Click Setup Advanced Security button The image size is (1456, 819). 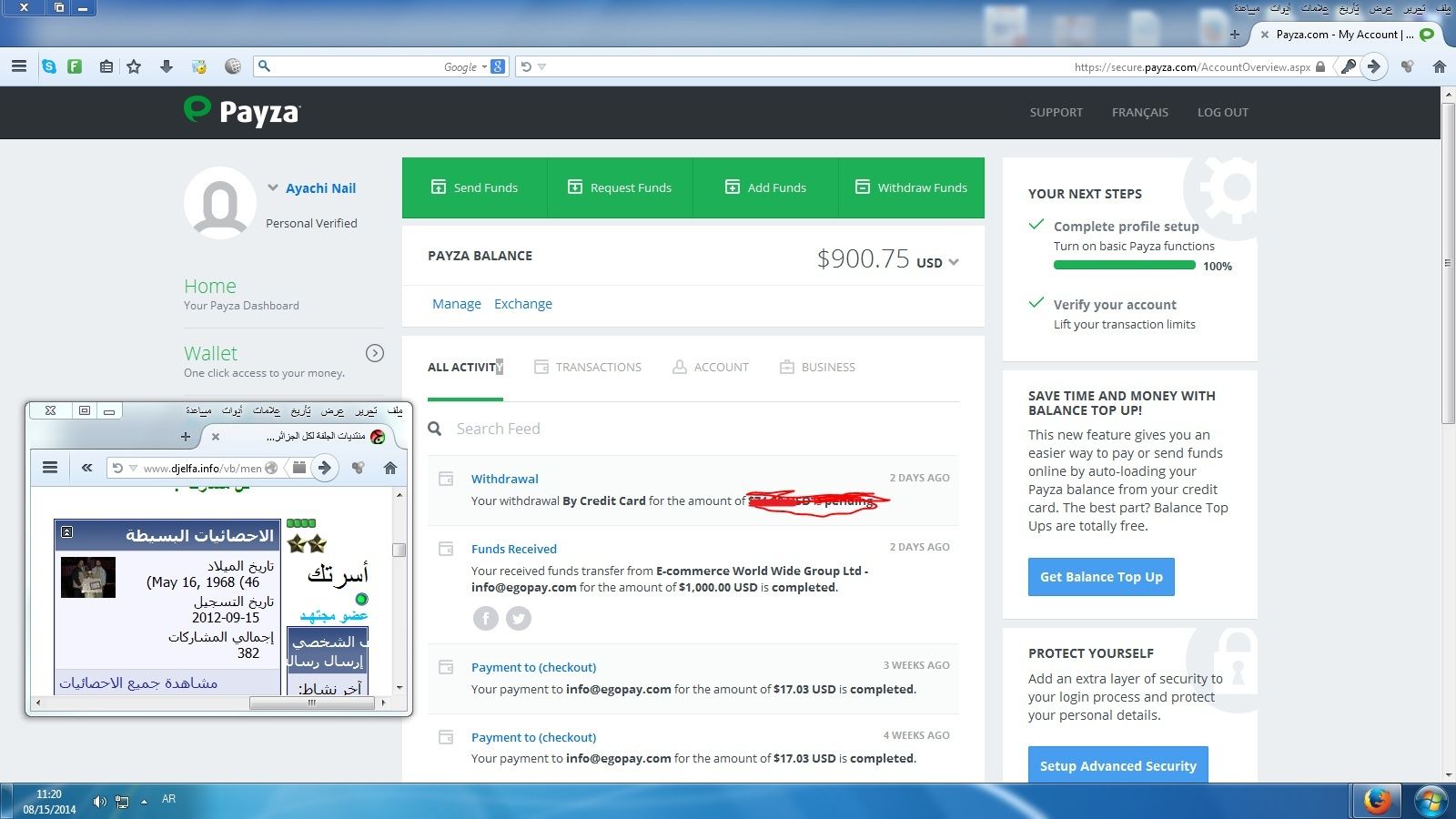(x=1118, y=765)
